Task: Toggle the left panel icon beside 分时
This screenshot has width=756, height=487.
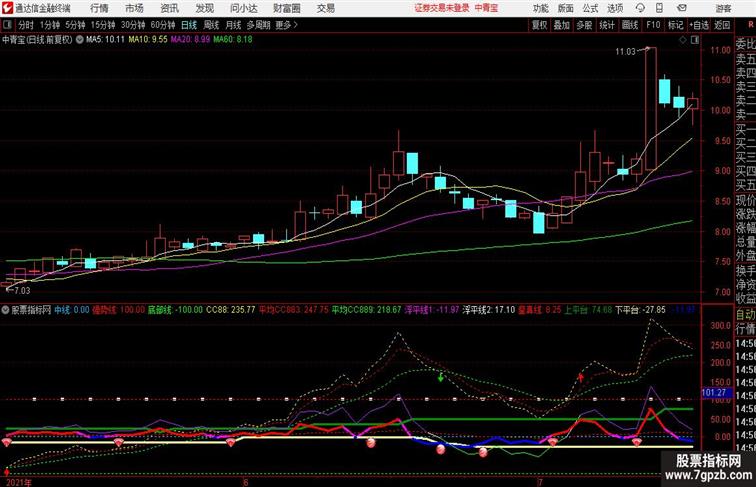Action: tap(7, 25)
